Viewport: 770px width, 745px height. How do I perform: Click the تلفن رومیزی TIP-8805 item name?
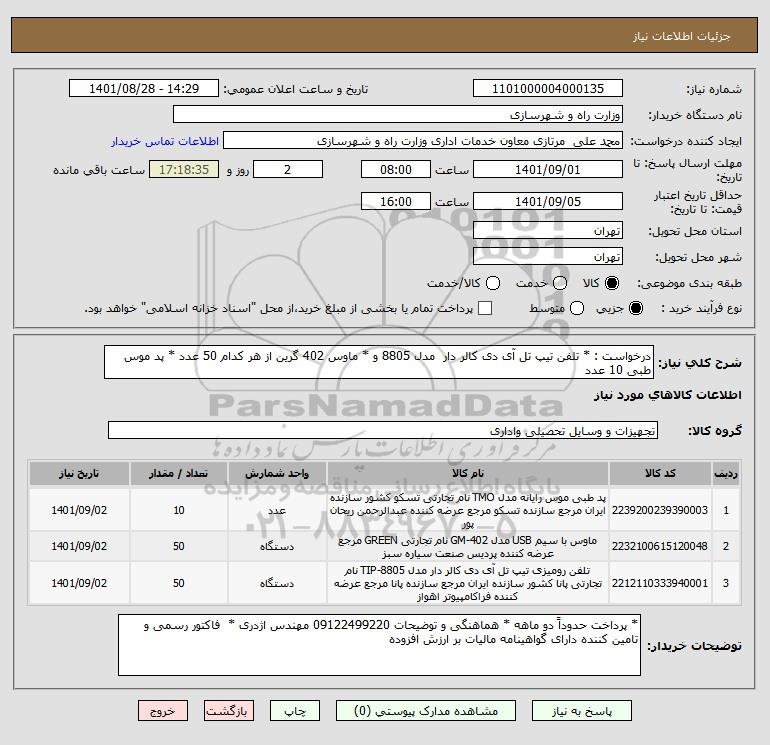468,583
